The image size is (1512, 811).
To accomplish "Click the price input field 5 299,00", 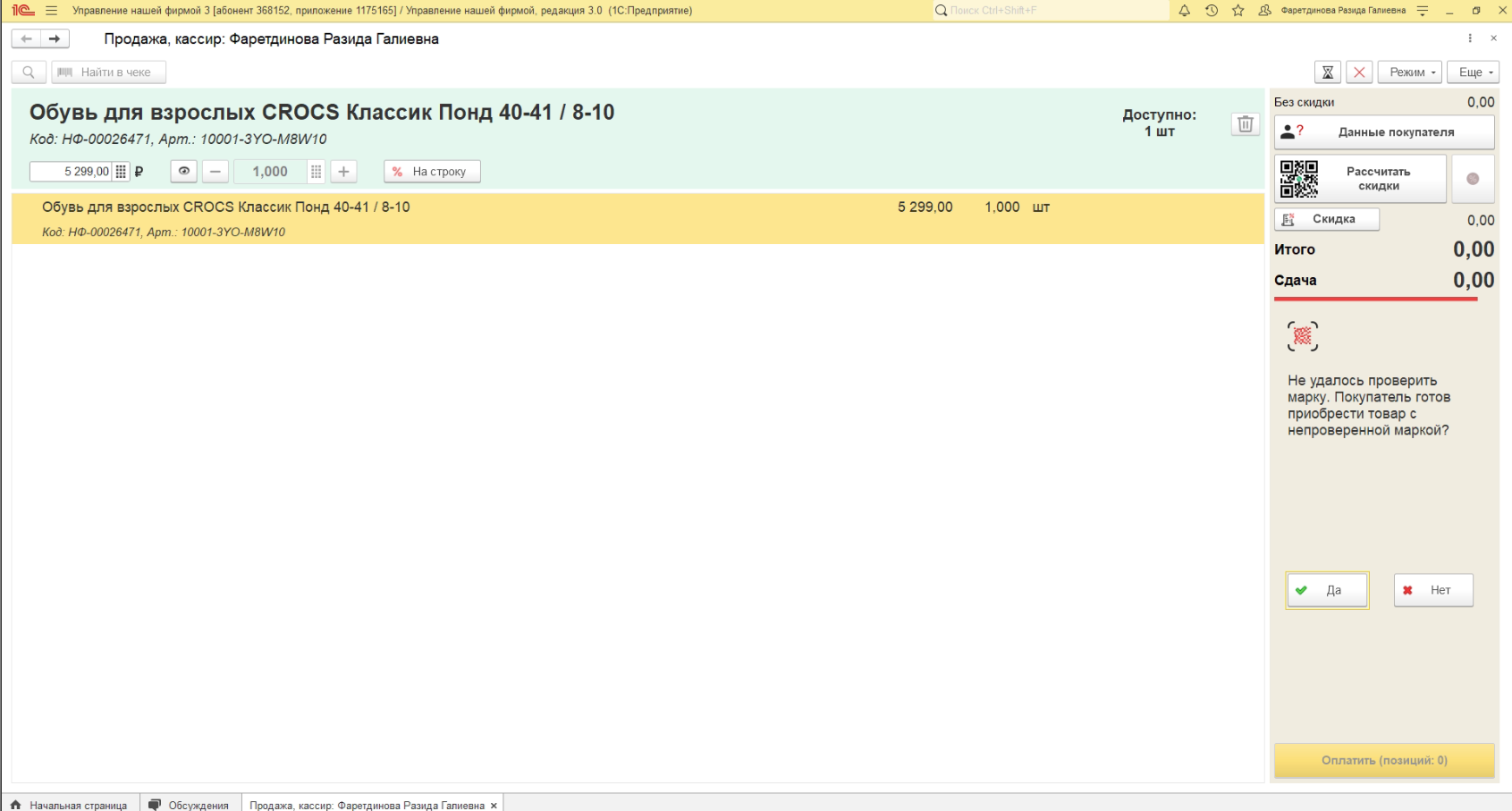I will pos(72,172).
